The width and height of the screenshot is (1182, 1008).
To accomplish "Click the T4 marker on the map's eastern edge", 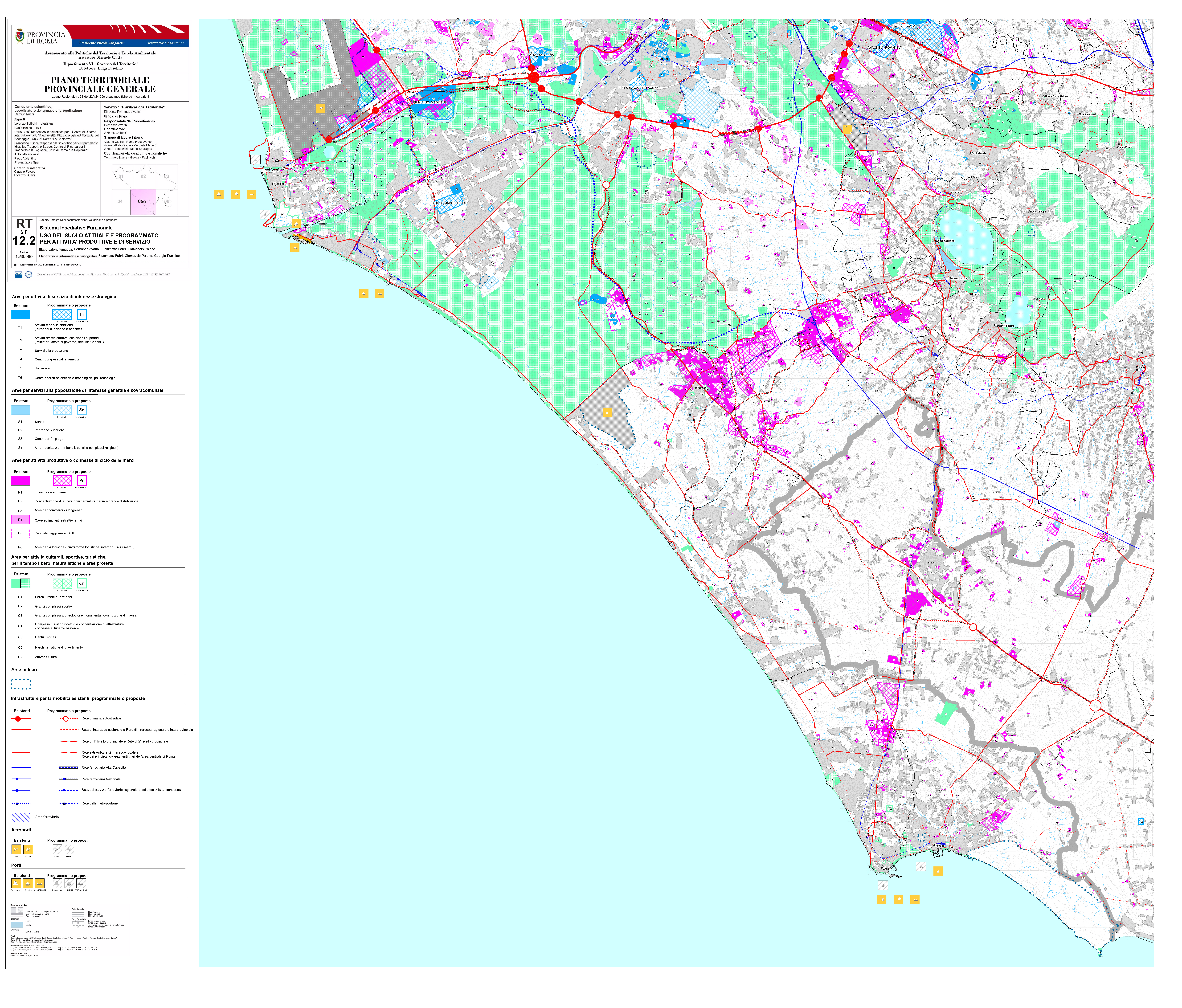I will point(1141,822).
